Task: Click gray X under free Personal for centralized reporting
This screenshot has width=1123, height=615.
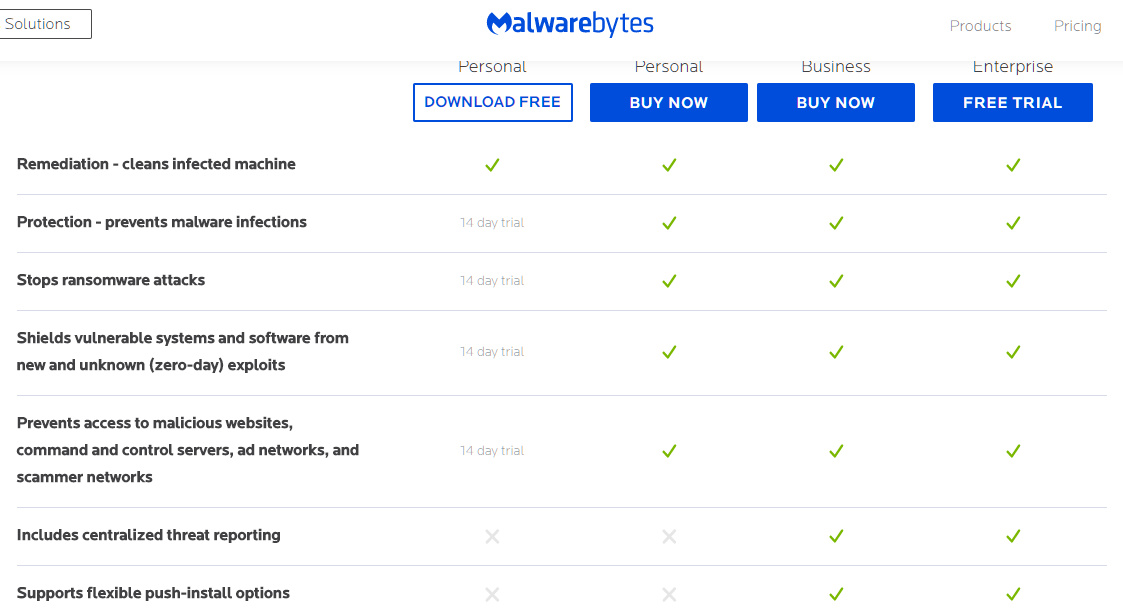Action: pyautogui.click(x=492, y=536)
